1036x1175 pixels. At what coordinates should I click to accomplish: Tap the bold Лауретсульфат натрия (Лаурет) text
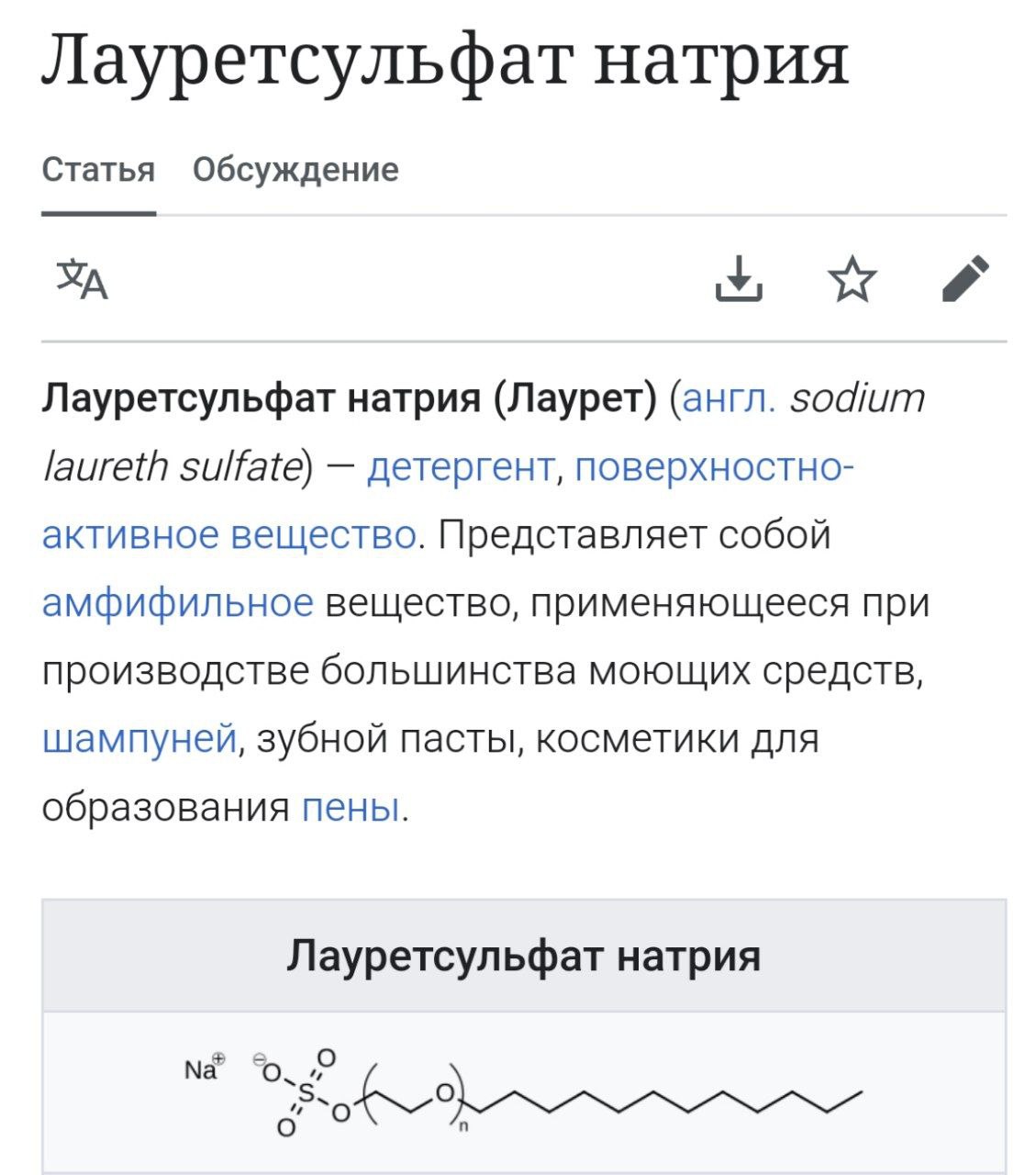(350, 398)
